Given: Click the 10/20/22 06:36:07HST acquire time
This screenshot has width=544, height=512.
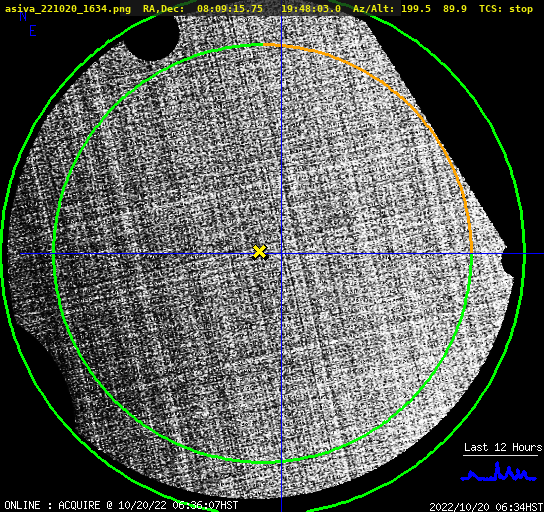Looking at the screenshot, I should point(178,505).
